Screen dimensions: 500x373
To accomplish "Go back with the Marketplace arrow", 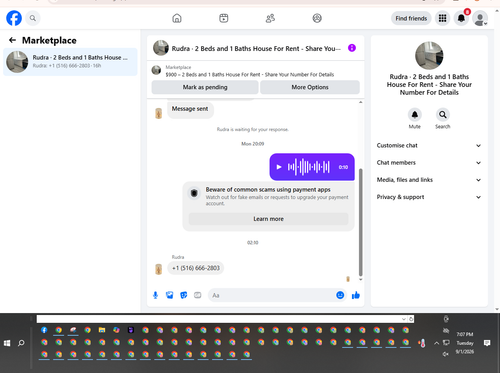I will coord(12,40).
